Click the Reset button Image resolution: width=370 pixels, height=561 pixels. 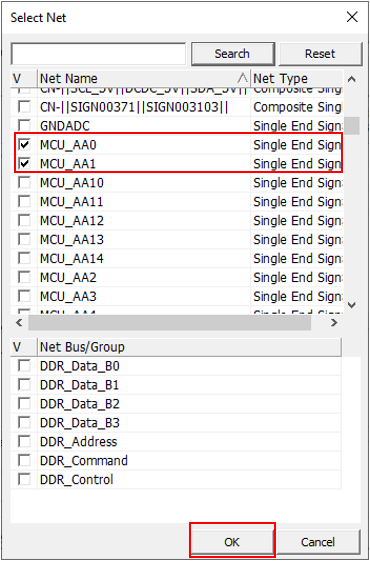pyautogui.click(x=320, y=54)
